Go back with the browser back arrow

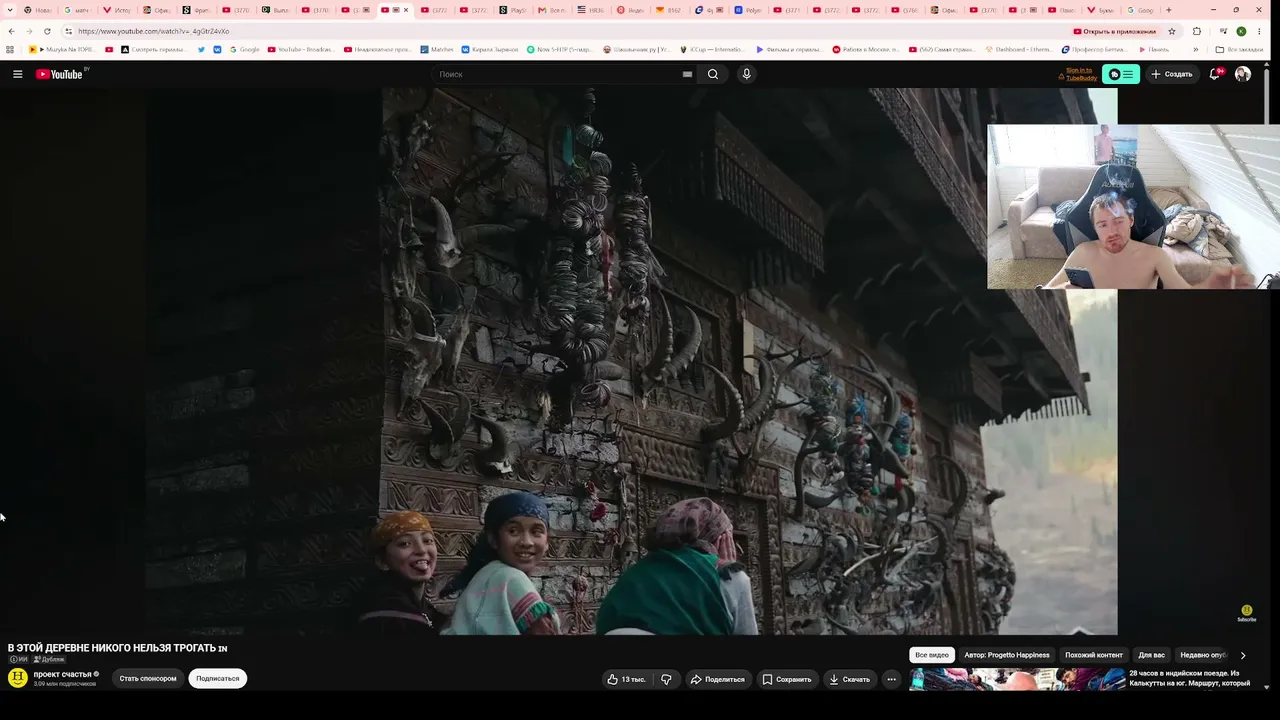coord(11,31)
